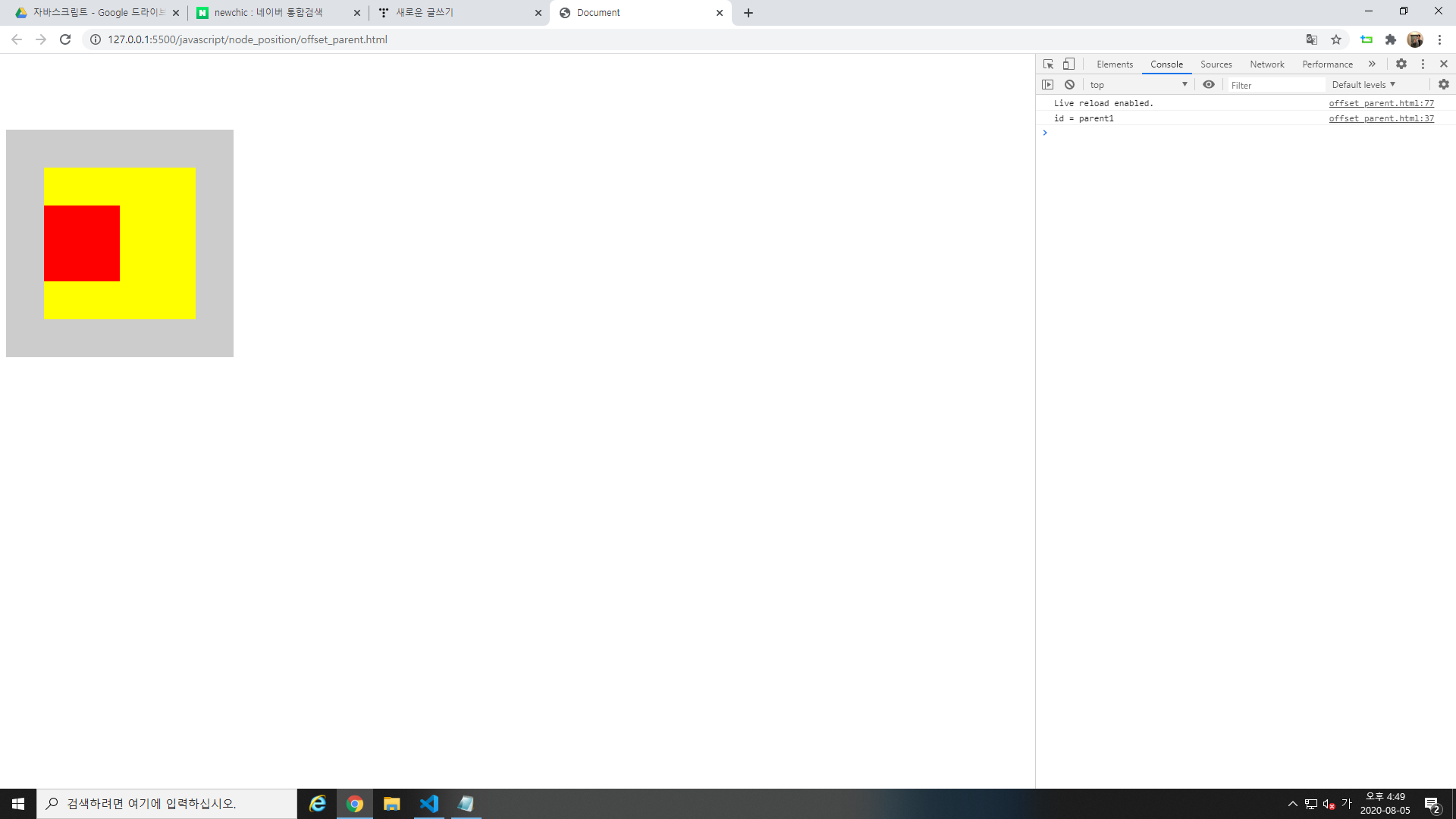
Task: Click the console Filter input field
Action: click(x=1276, y=85)
